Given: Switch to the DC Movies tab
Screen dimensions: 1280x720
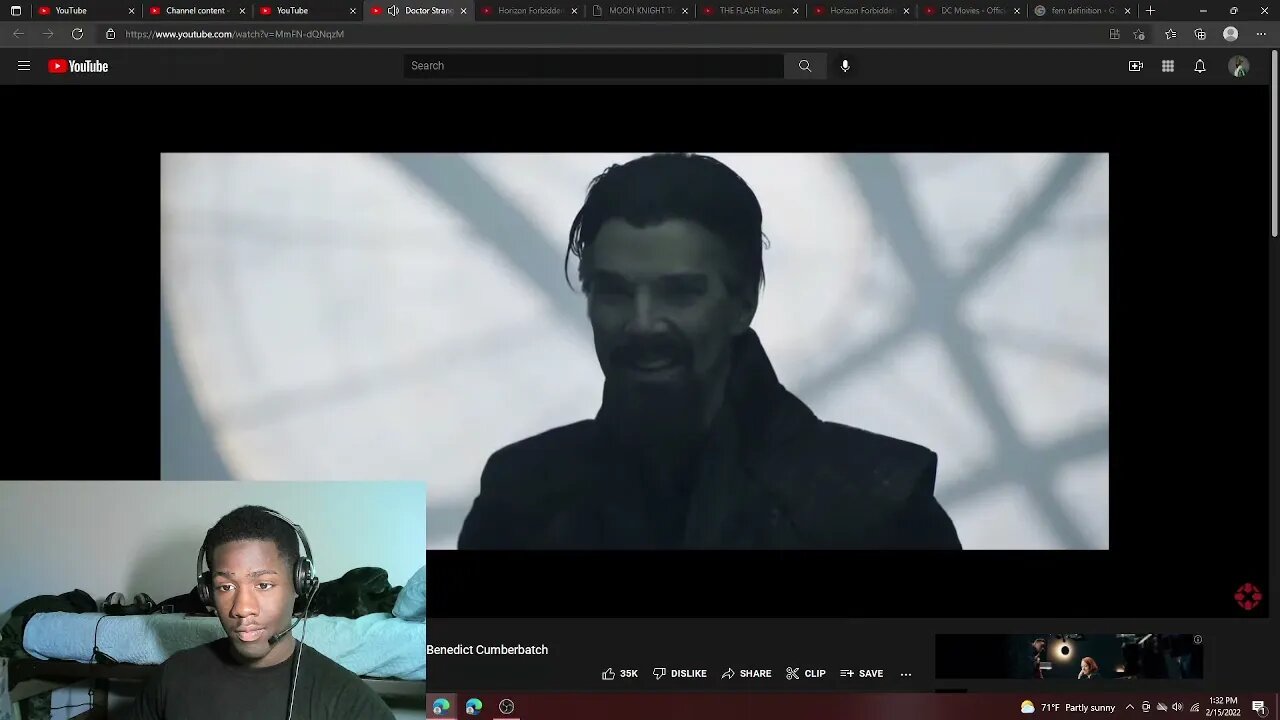Looking at the screenshot, I should coord(972,11).
